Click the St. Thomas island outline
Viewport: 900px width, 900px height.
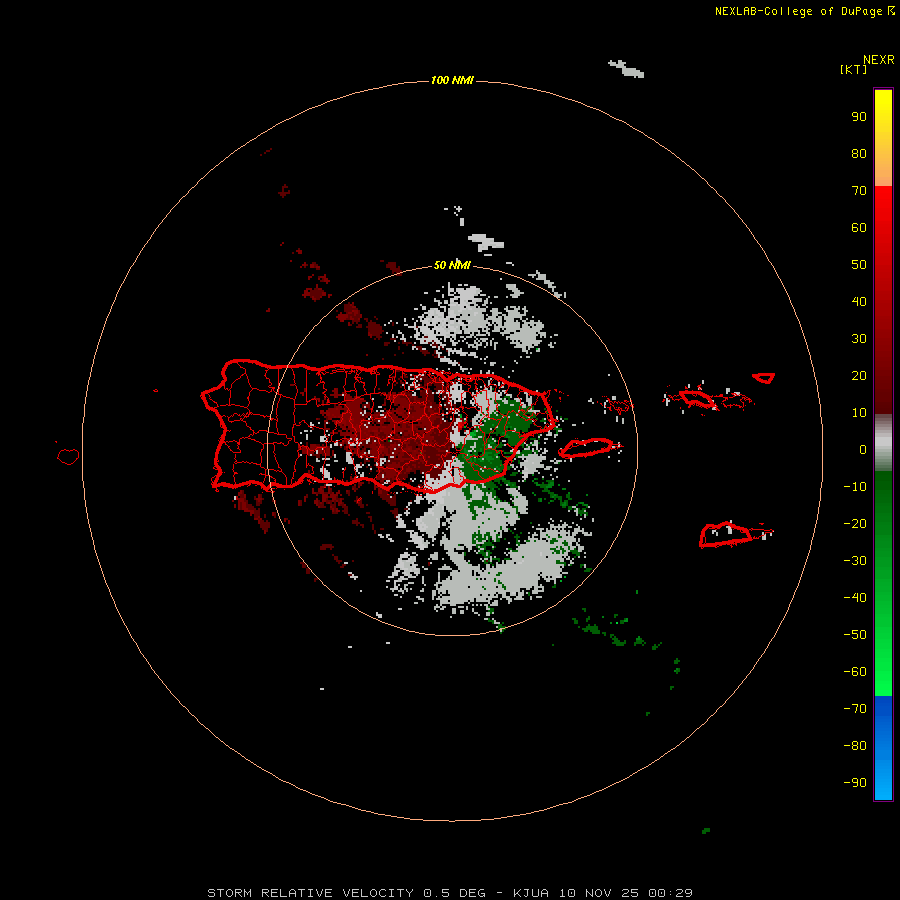click(x=697, y=398)
